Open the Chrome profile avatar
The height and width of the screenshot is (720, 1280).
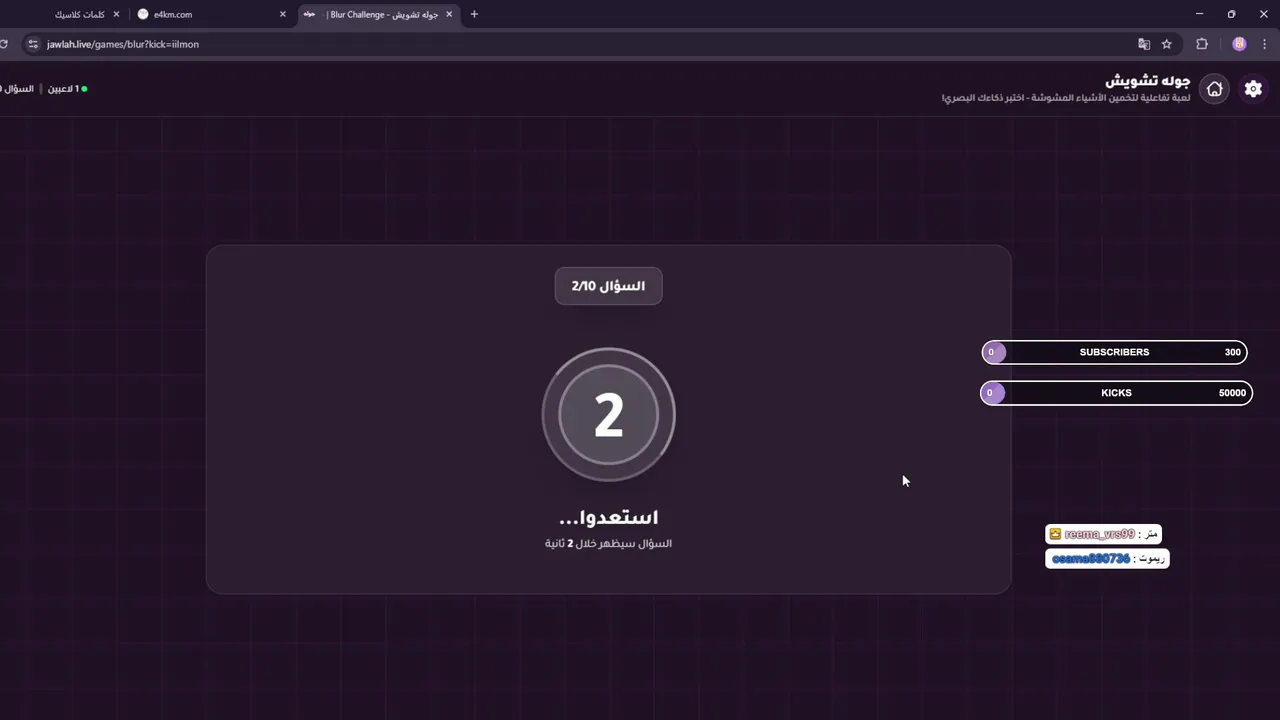point(1239,44)
